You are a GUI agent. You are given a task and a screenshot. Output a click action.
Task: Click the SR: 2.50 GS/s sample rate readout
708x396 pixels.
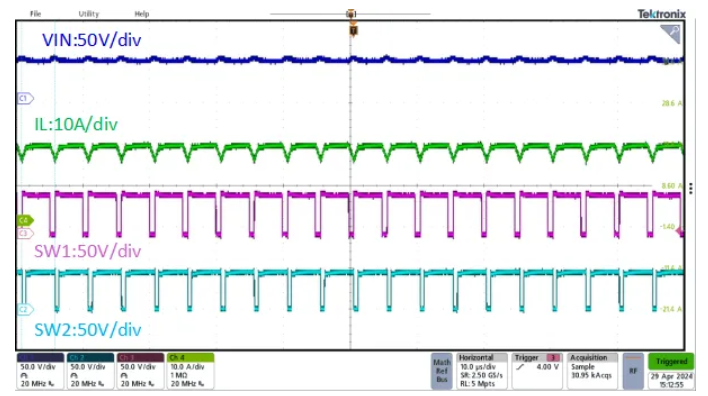pos(481,376)
